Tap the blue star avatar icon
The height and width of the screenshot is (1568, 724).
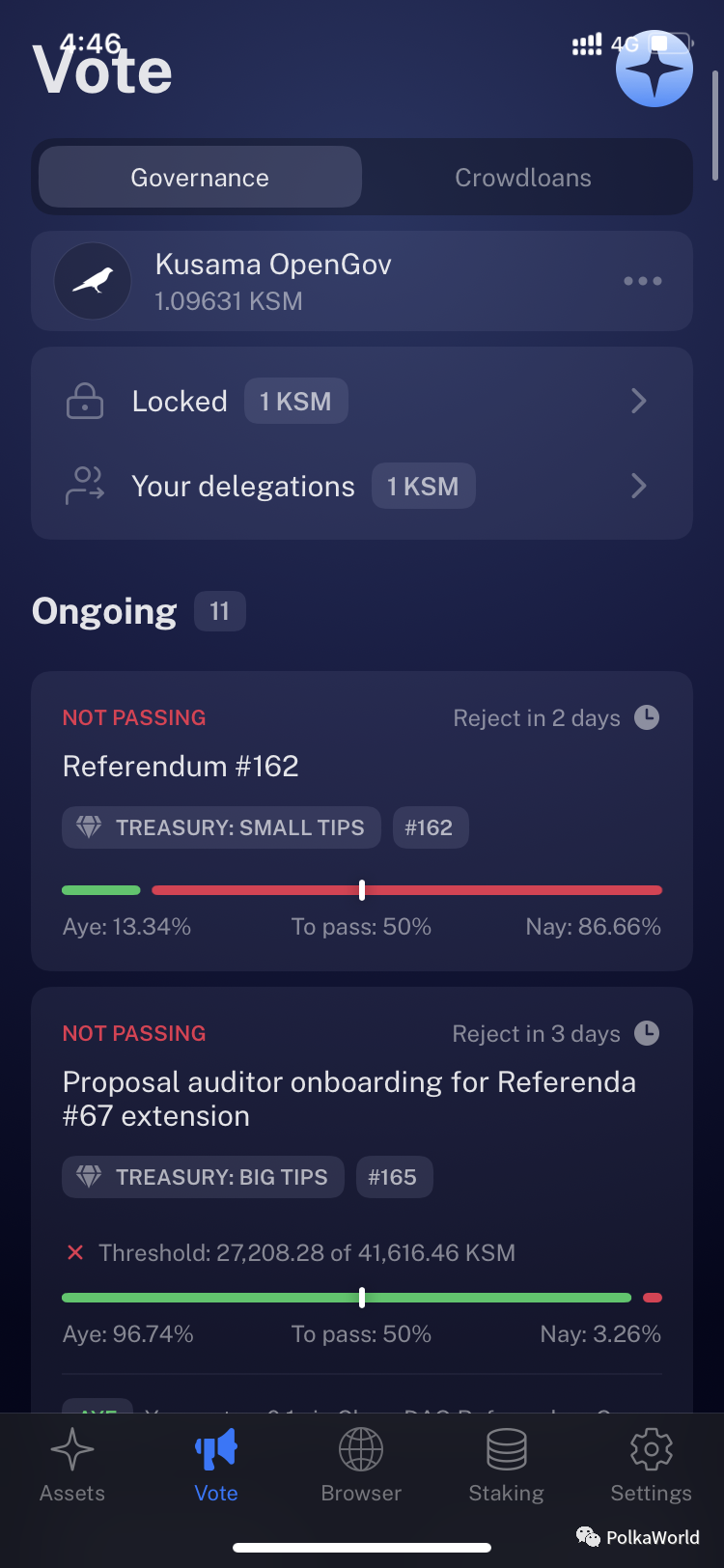[x=654, y=69]
